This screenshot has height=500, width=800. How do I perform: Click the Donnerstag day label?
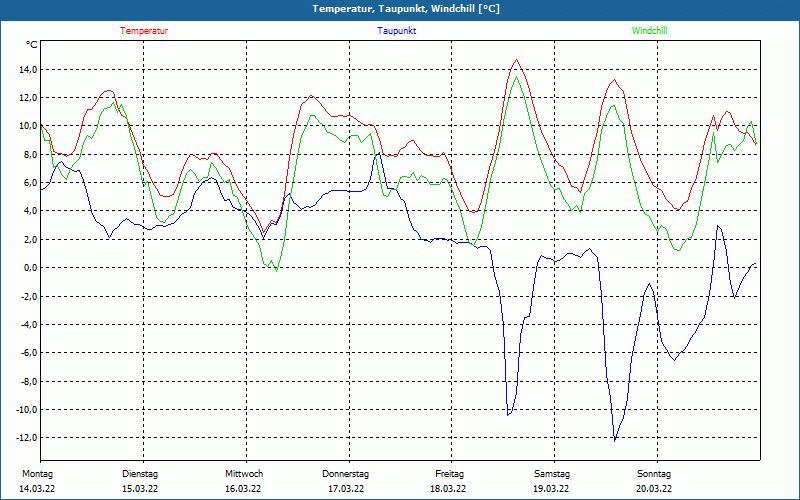point(345,474)
